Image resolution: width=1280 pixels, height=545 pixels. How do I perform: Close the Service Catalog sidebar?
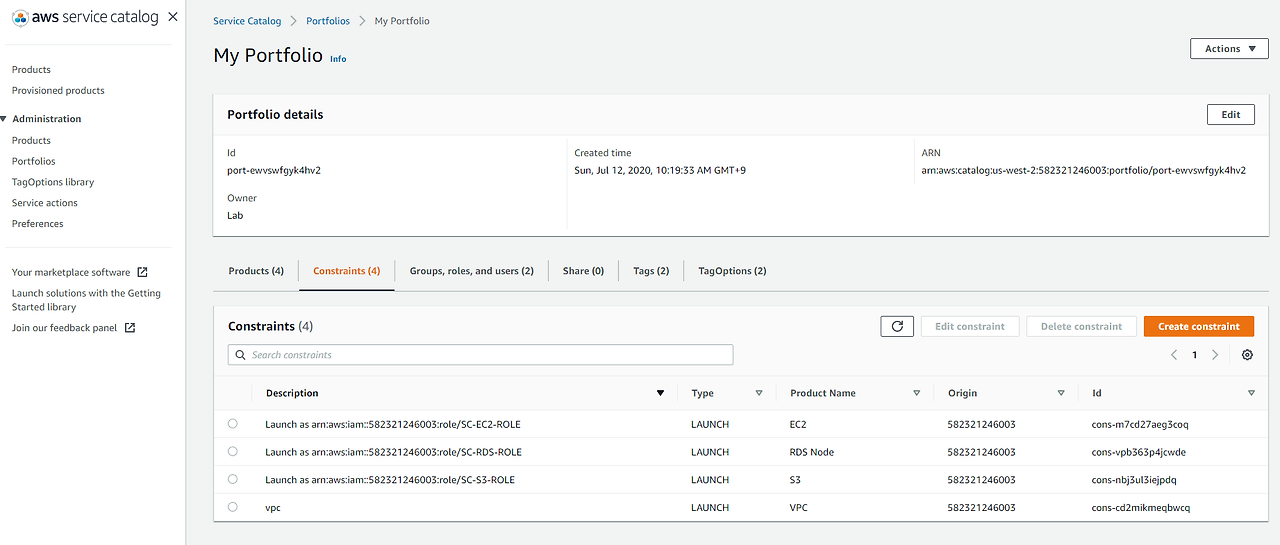click(173, 17)
